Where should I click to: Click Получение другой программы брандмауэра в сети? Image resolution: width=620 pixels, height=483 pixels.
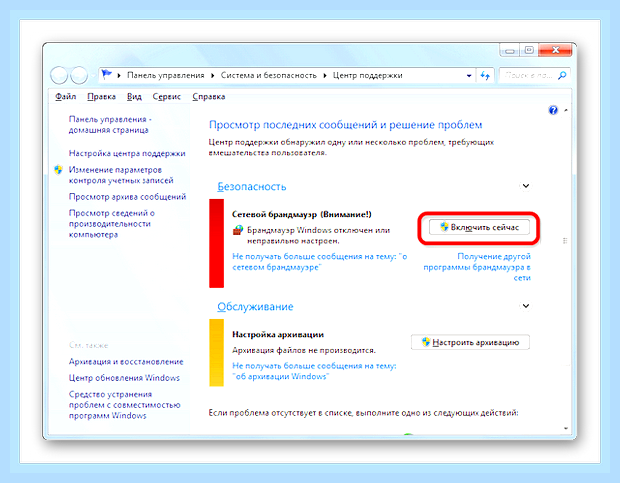point(477,267)
